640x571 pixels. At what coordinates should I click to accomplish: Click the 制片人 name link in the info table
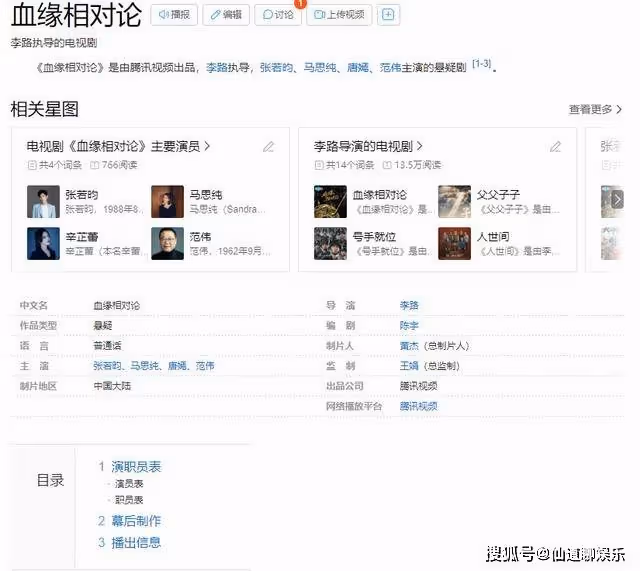409,346
